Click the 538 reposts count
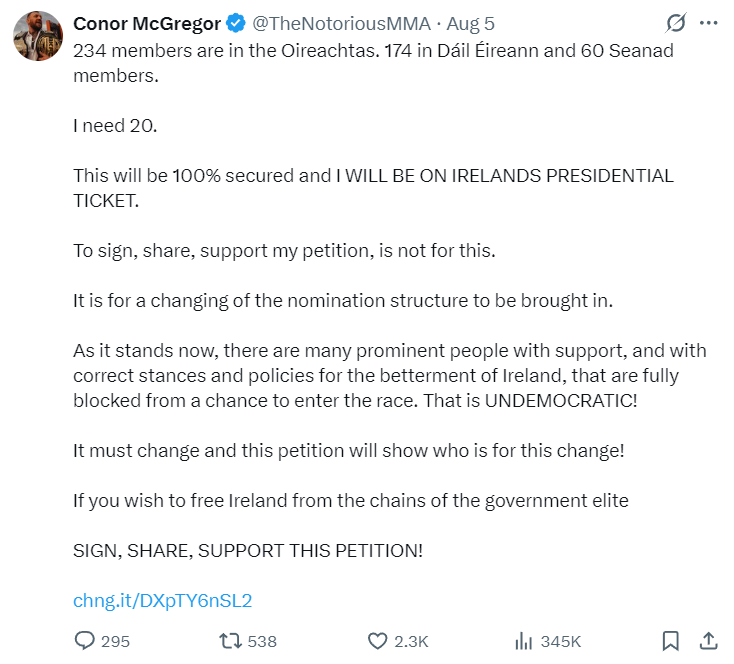Viewport: 734px width, 664px height. (x=261, y=641)
